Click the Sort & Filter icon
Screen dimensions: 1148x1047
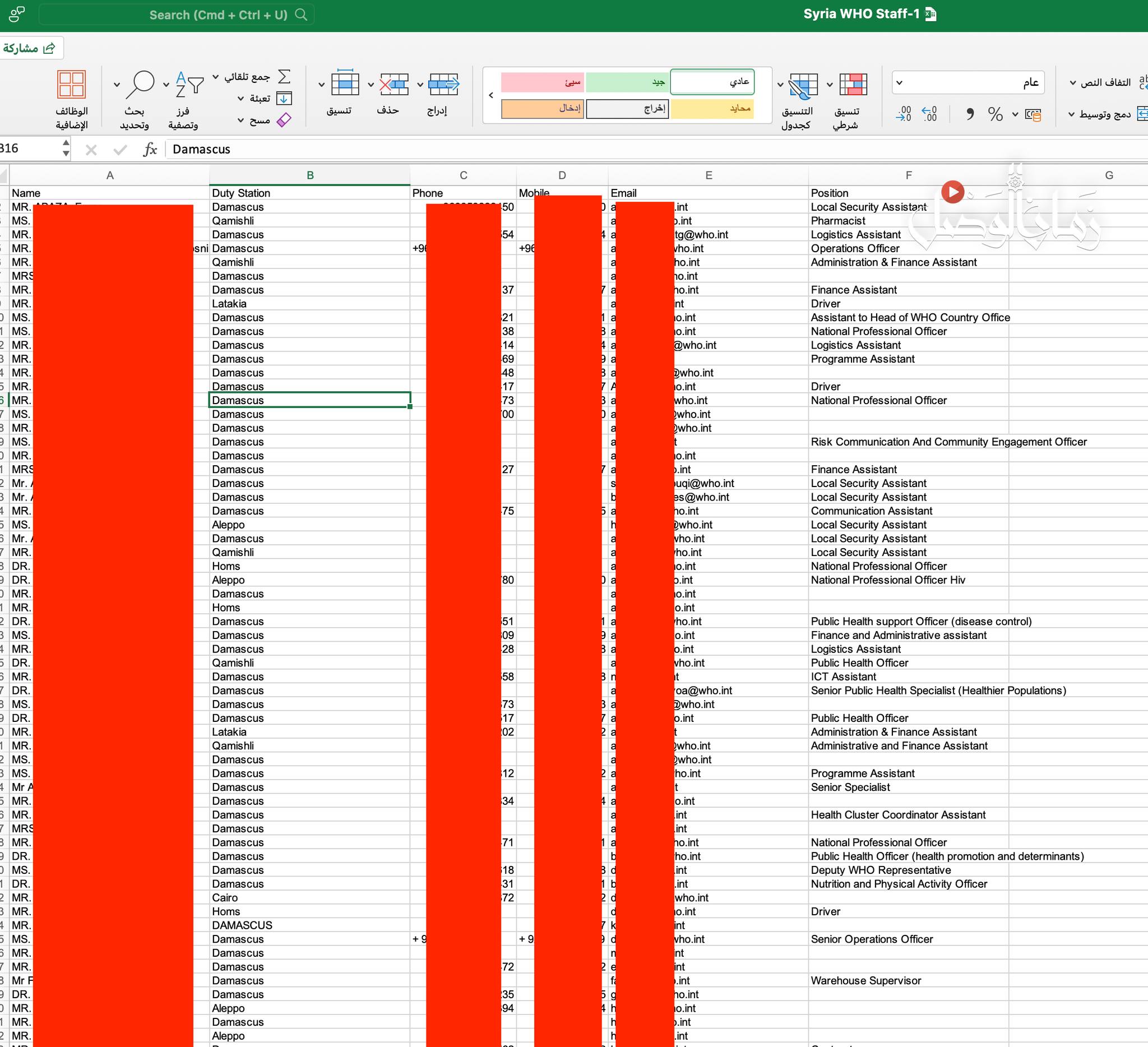pyautogui.click(x=189, y=84)
